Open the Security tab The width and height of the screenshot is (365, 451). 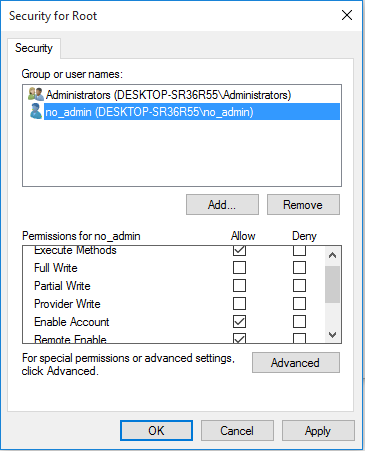(34, 48)
